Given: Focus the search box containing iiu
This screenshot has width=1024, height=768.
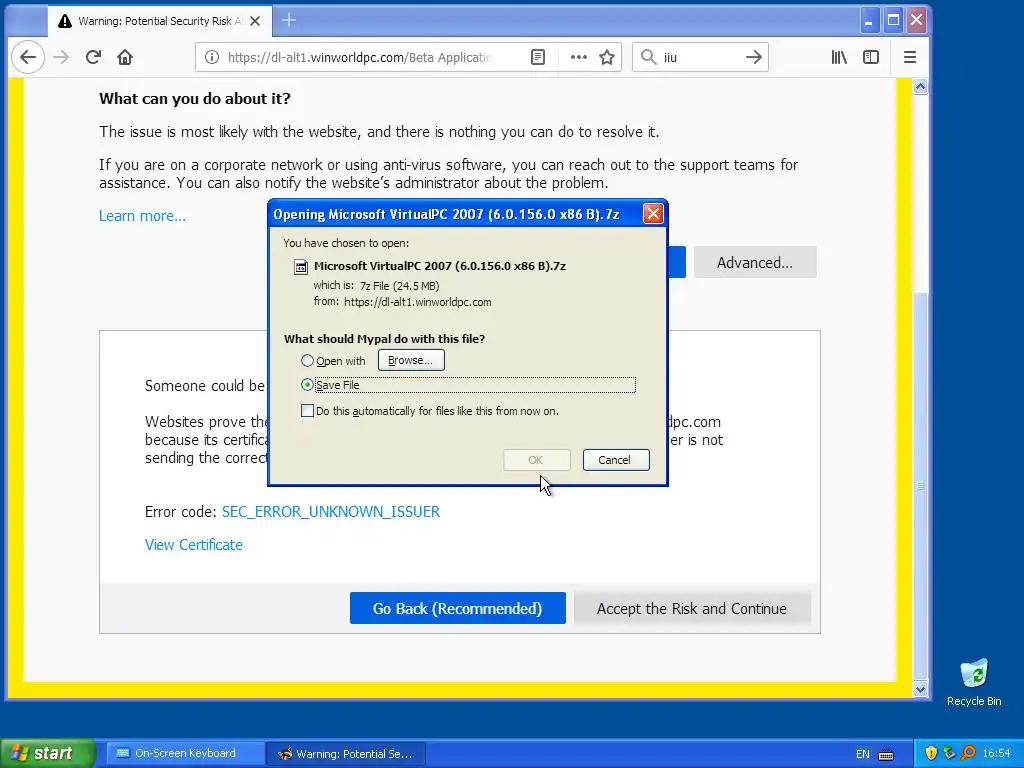Looking at the screenshot, I should tap(700, 57).
